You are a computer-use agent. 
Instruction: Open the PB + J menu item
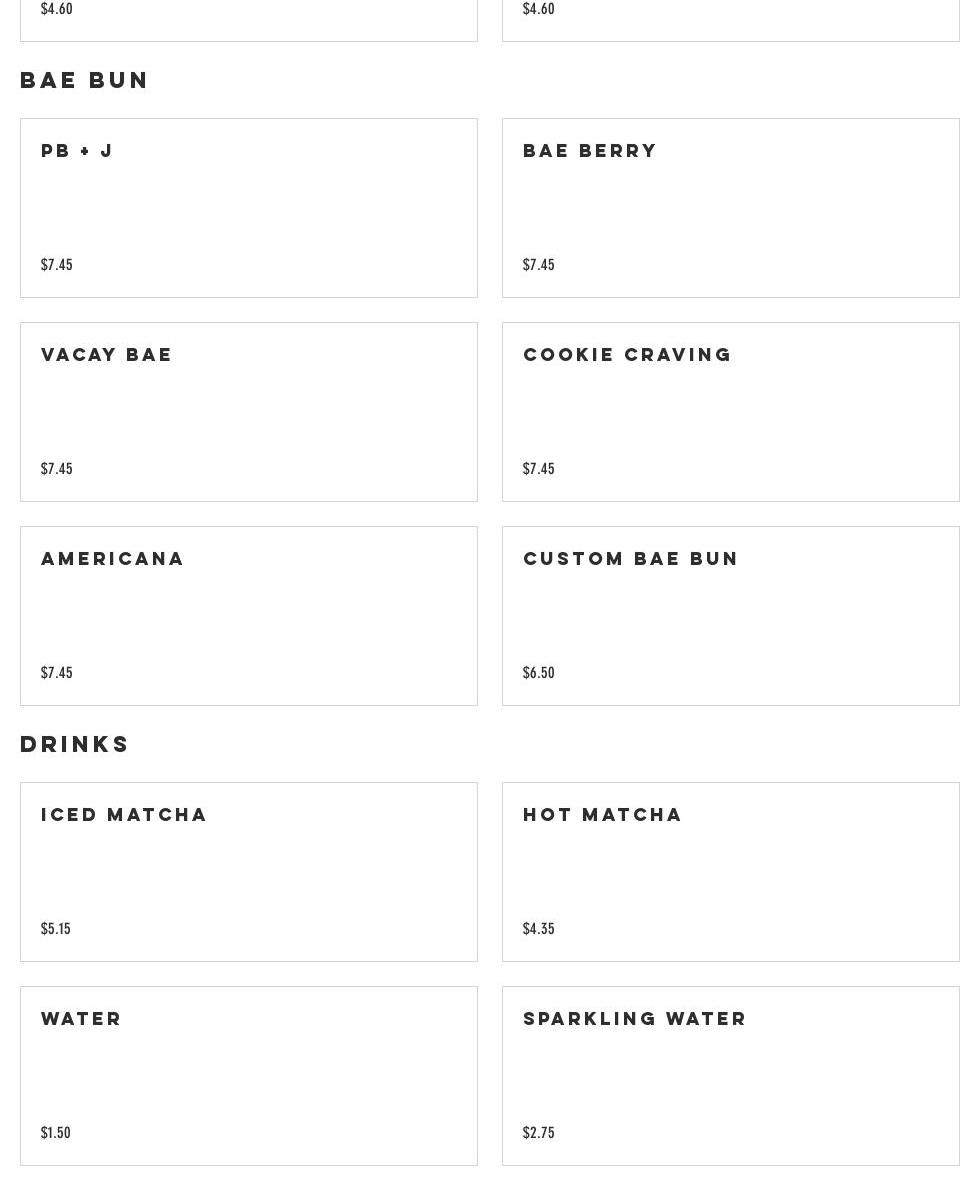[x=248, y=208]
